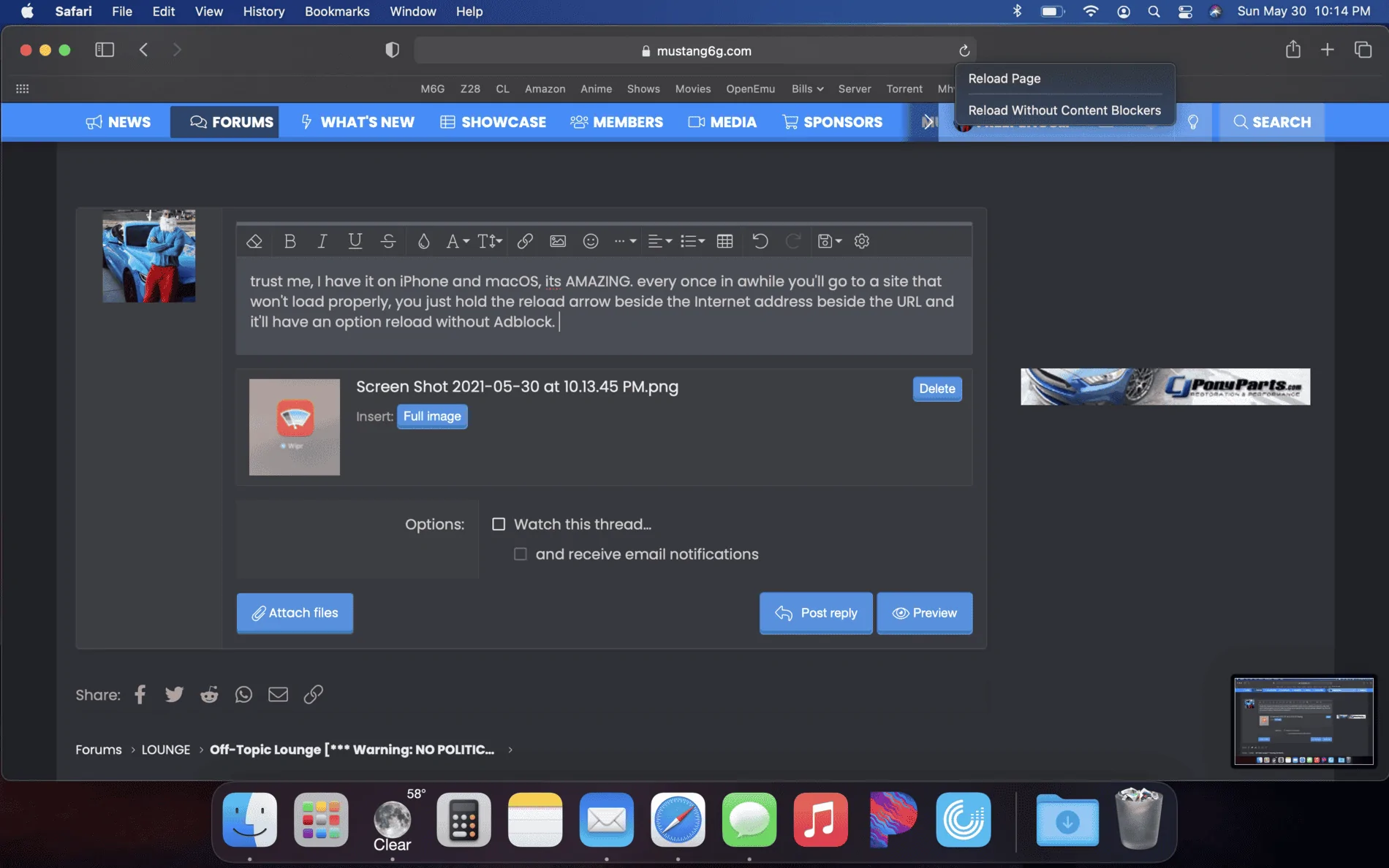This screenshot has width=1389, height=868.
Task: Share thread by email envelope icon
Action: coord(278,694)
